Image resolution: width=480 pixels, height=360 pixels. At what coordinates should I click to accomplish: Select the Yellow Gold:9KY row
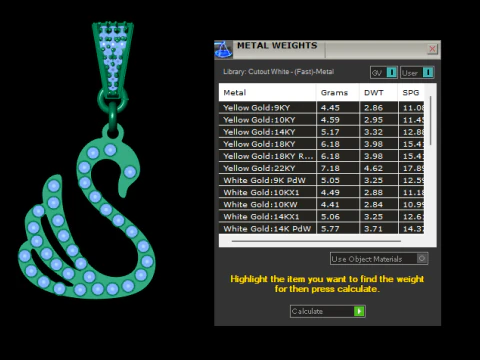click(x=322, y=108)
